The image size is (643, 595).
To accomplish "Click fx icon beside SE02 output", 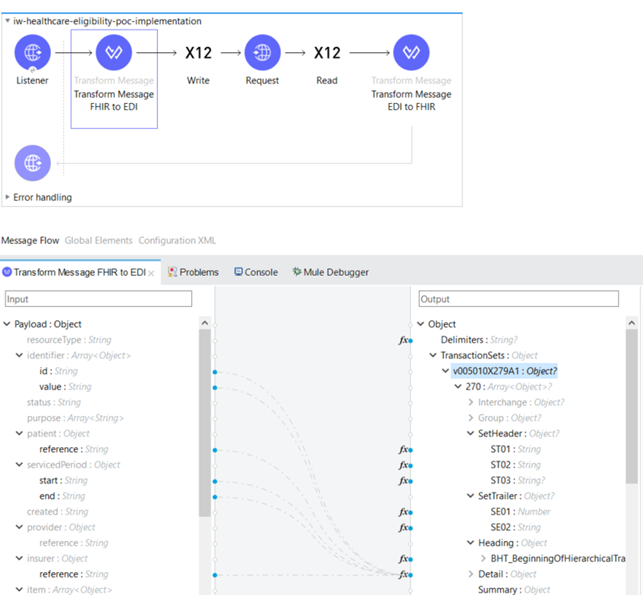I will coord(404,527).
